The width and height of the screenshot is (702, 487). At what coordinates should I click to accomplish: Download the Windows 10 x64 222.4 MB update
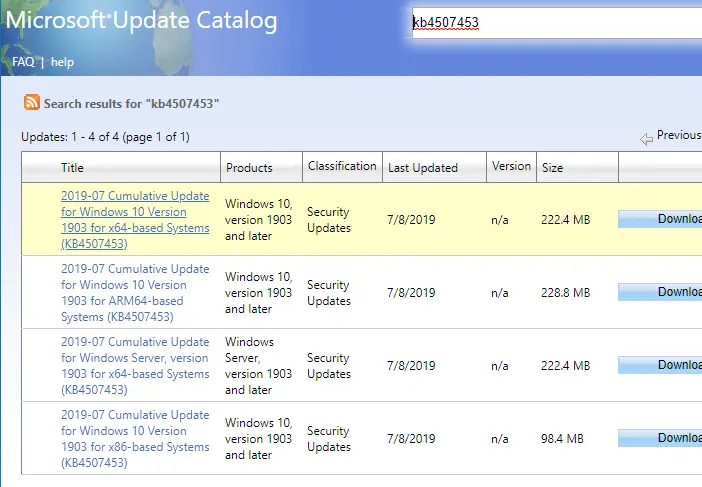click(660, 219)
